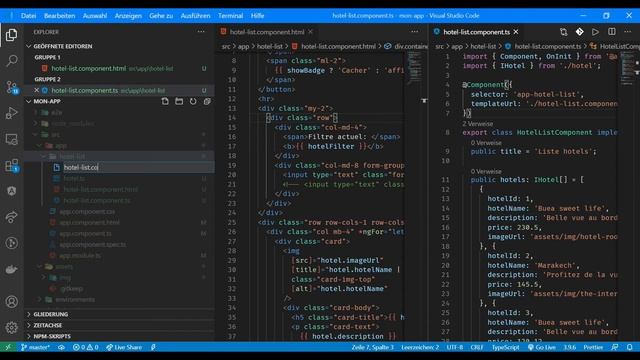Collapse the MON-APP folder section
The image size is (640, 360).
29,101
